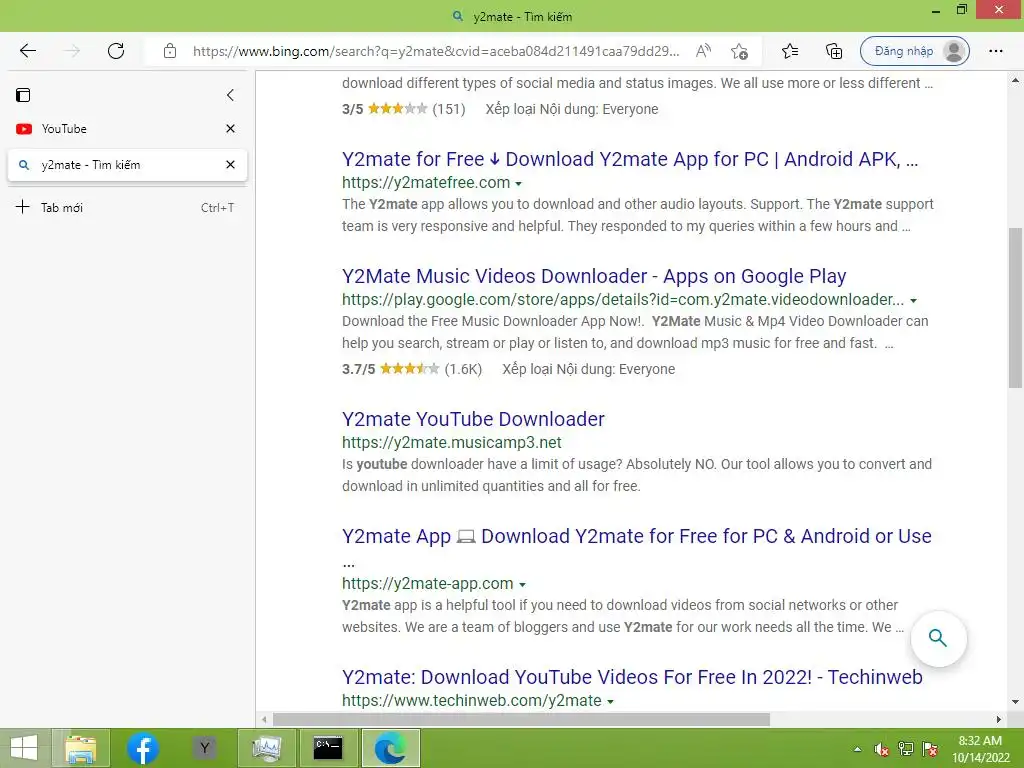1024x768 pixels.
Task: Click the vertical scrollbar thumb
Action: click(1015, 307)
